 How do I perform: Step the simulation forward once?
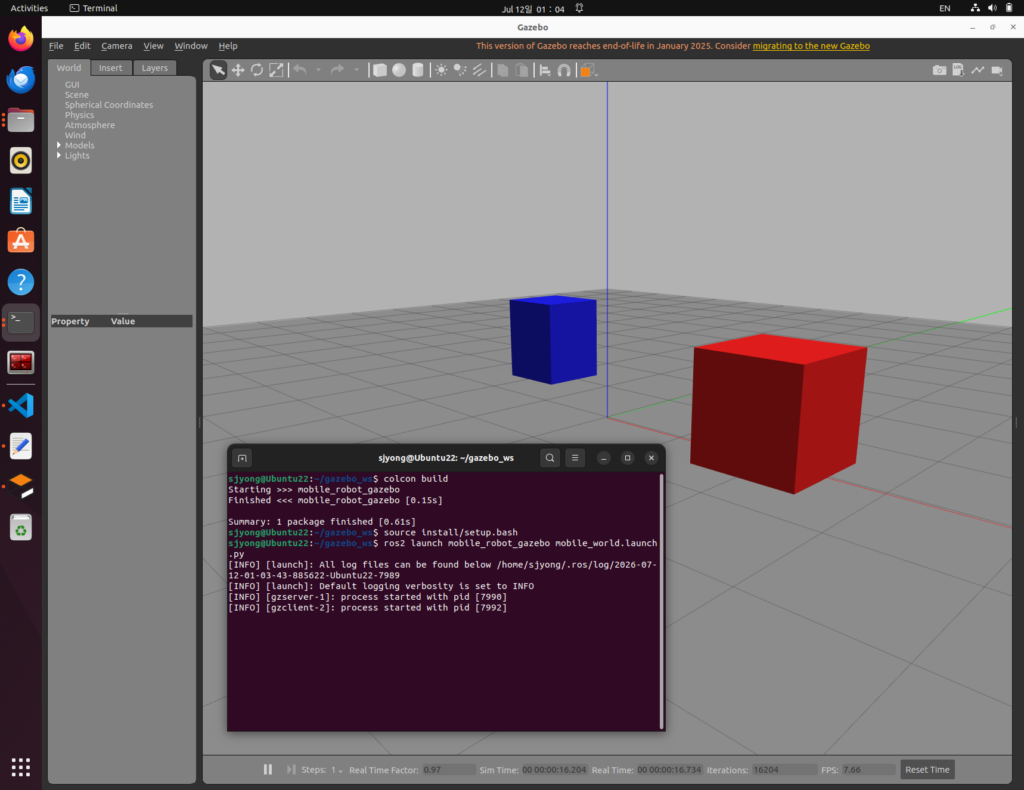[291, 769]
